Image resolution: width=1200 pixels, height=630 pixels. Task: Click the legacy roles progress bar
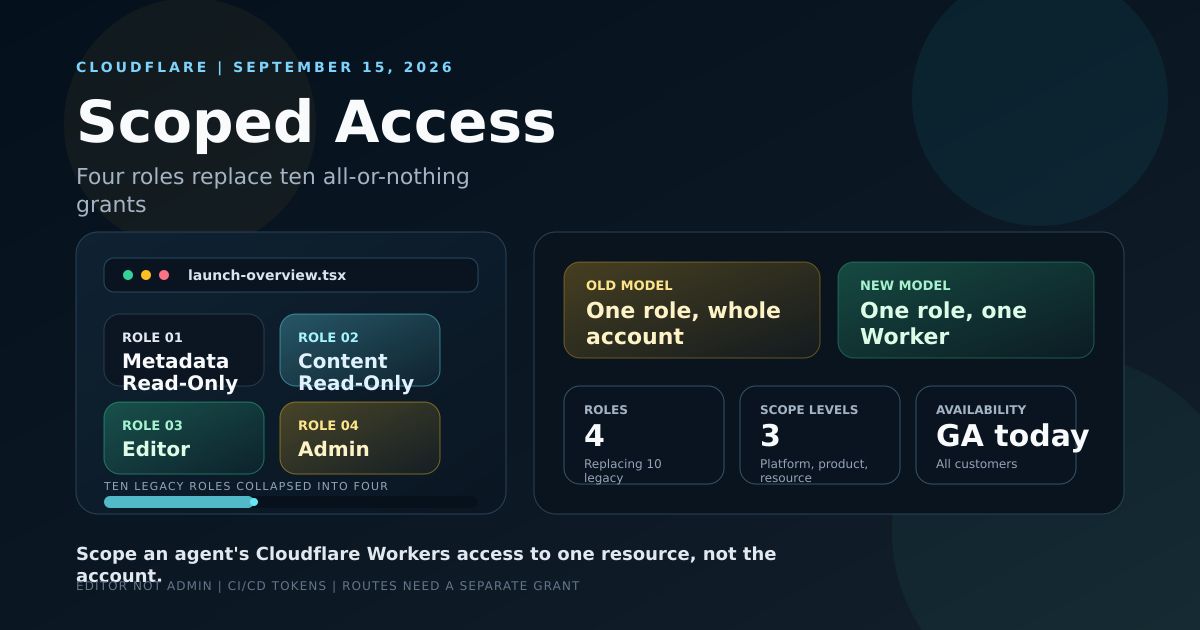click(x=291, y=502)
